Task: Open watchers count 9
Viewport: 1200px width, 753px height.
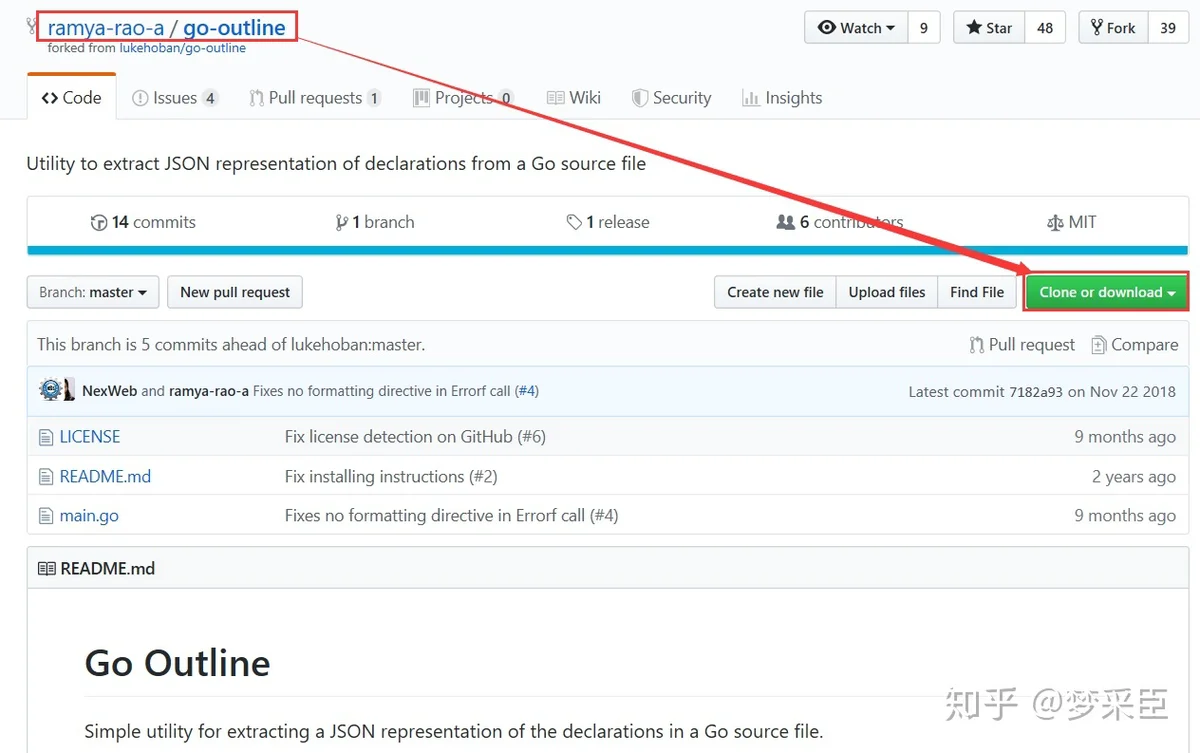Action: (924, 28)
